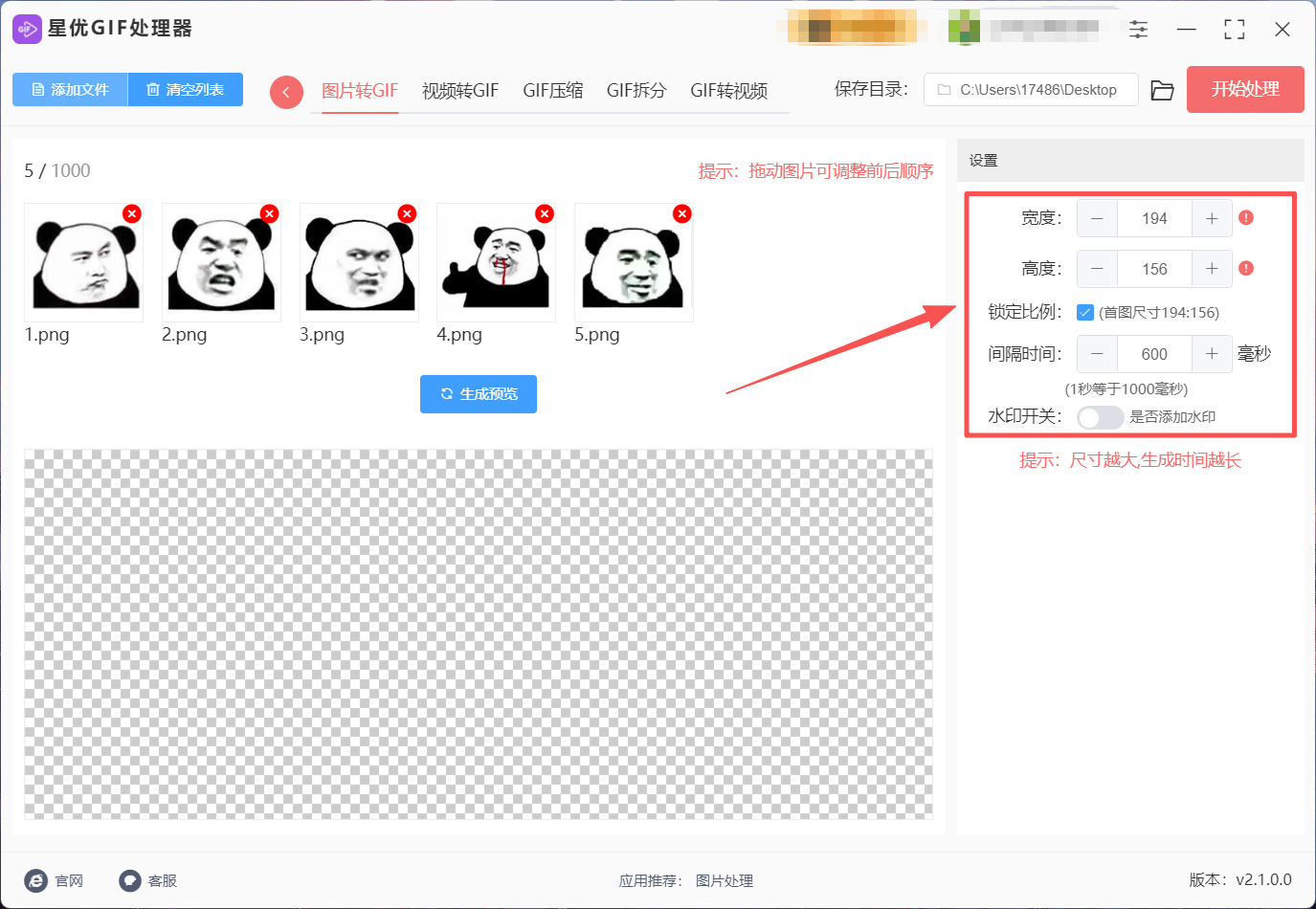Click the save directory path field

pyautogui.click(x=1031, y=89)
